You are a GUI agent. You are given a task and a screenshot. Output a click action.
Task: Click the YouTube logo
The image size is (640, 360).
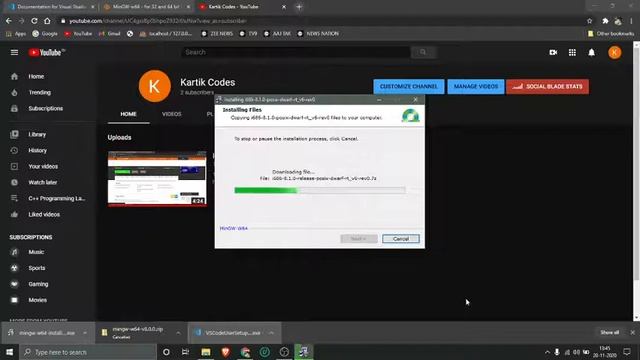(46, 52)
